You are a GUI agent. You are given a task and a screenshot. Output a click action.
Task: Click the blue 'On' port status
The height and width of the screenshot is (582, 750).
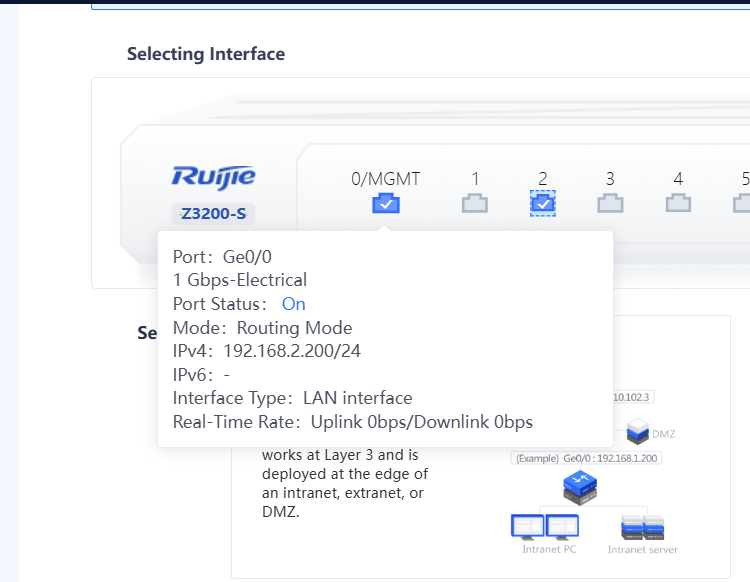click(293, 304)
